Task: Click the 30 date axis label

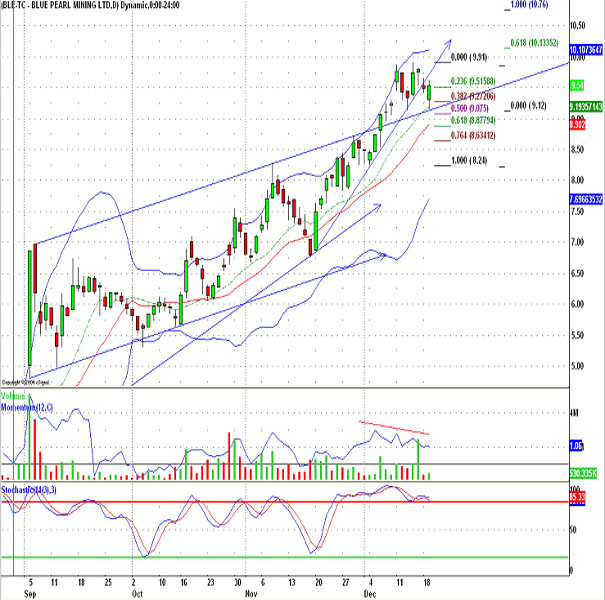Action: 238,582
